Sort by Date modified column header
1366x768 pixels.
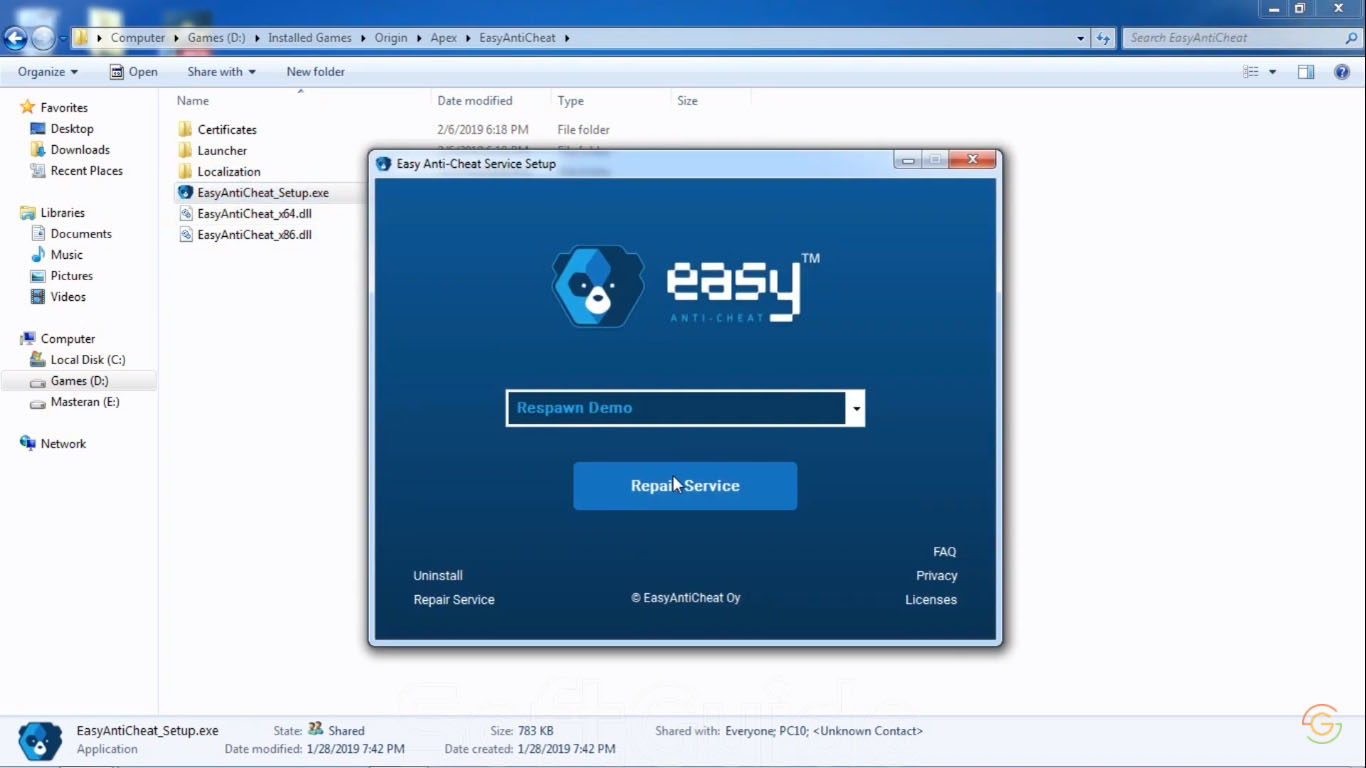(x=475, y=101)
